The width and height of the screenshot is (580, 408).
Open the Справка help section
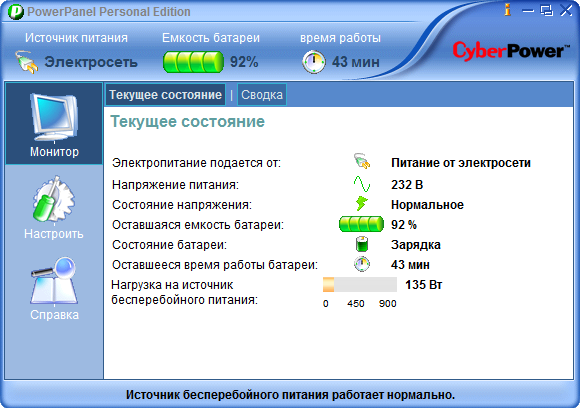[54, 289]
